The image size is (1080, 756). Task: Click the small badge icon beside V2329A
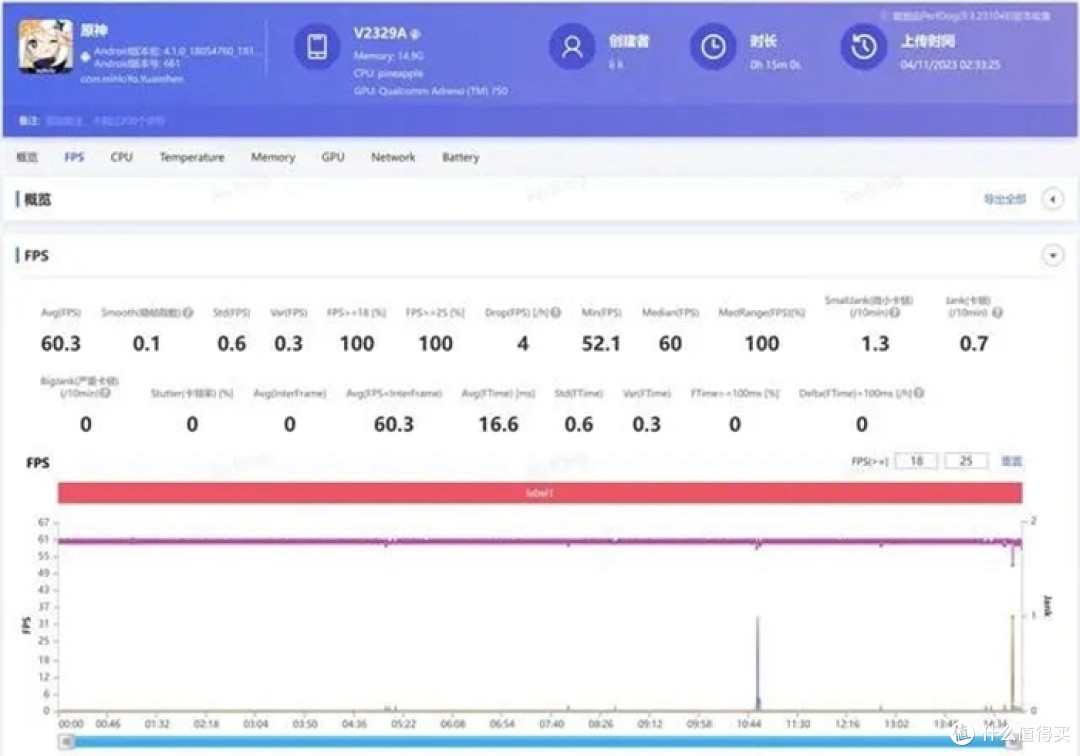[415, 34]
